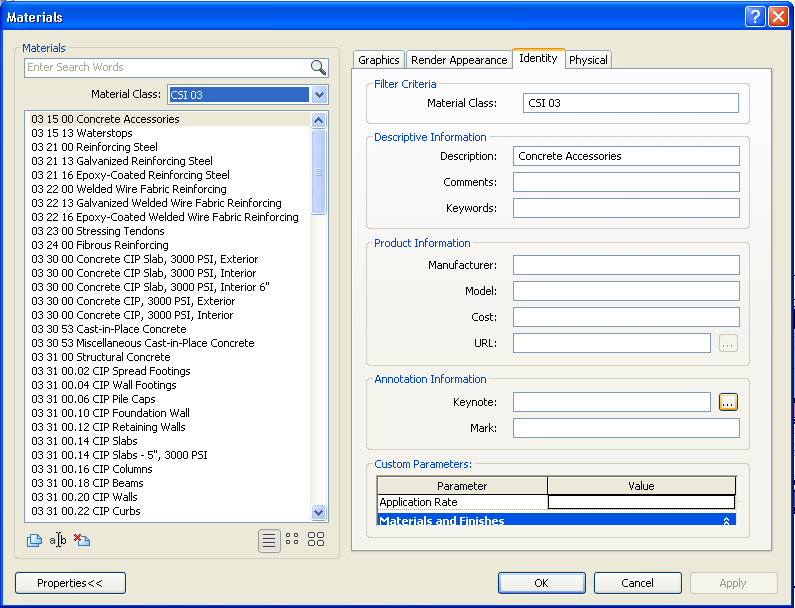Switch to the Graphics tab
Screen dimensions: 795x608
tap(379, 60)
